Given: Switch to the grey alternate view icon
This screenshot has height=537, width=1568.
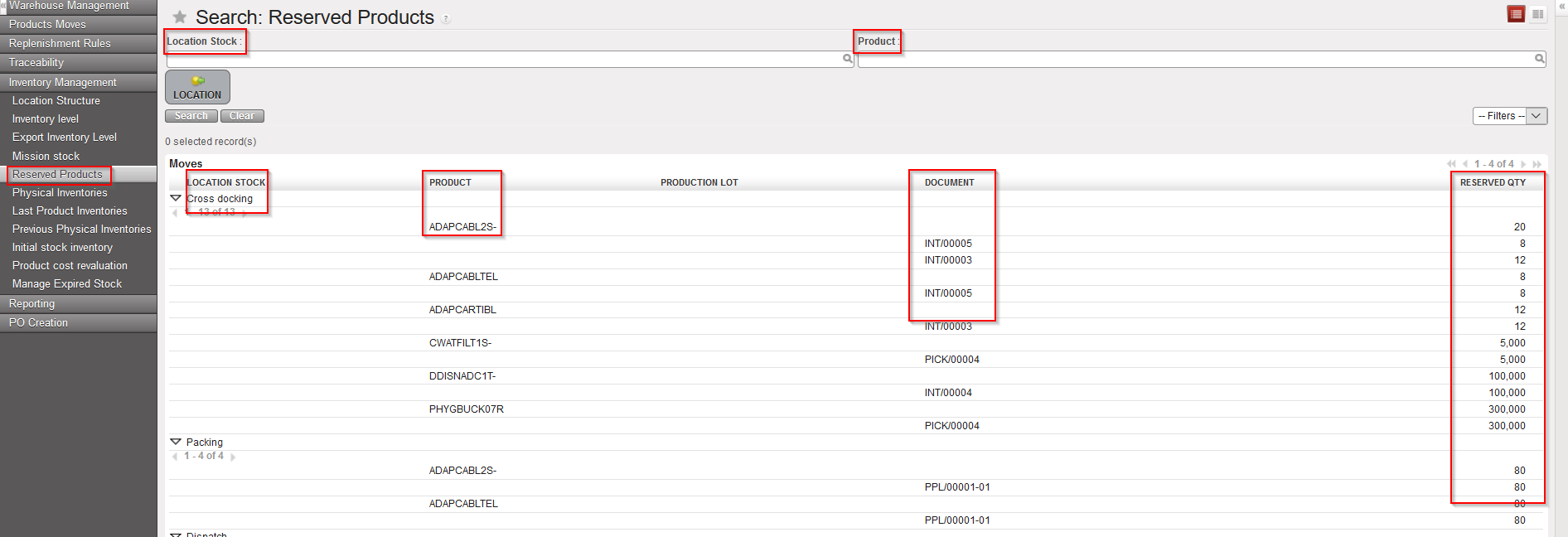Looking at the screenshot, I should (1537, 14).
